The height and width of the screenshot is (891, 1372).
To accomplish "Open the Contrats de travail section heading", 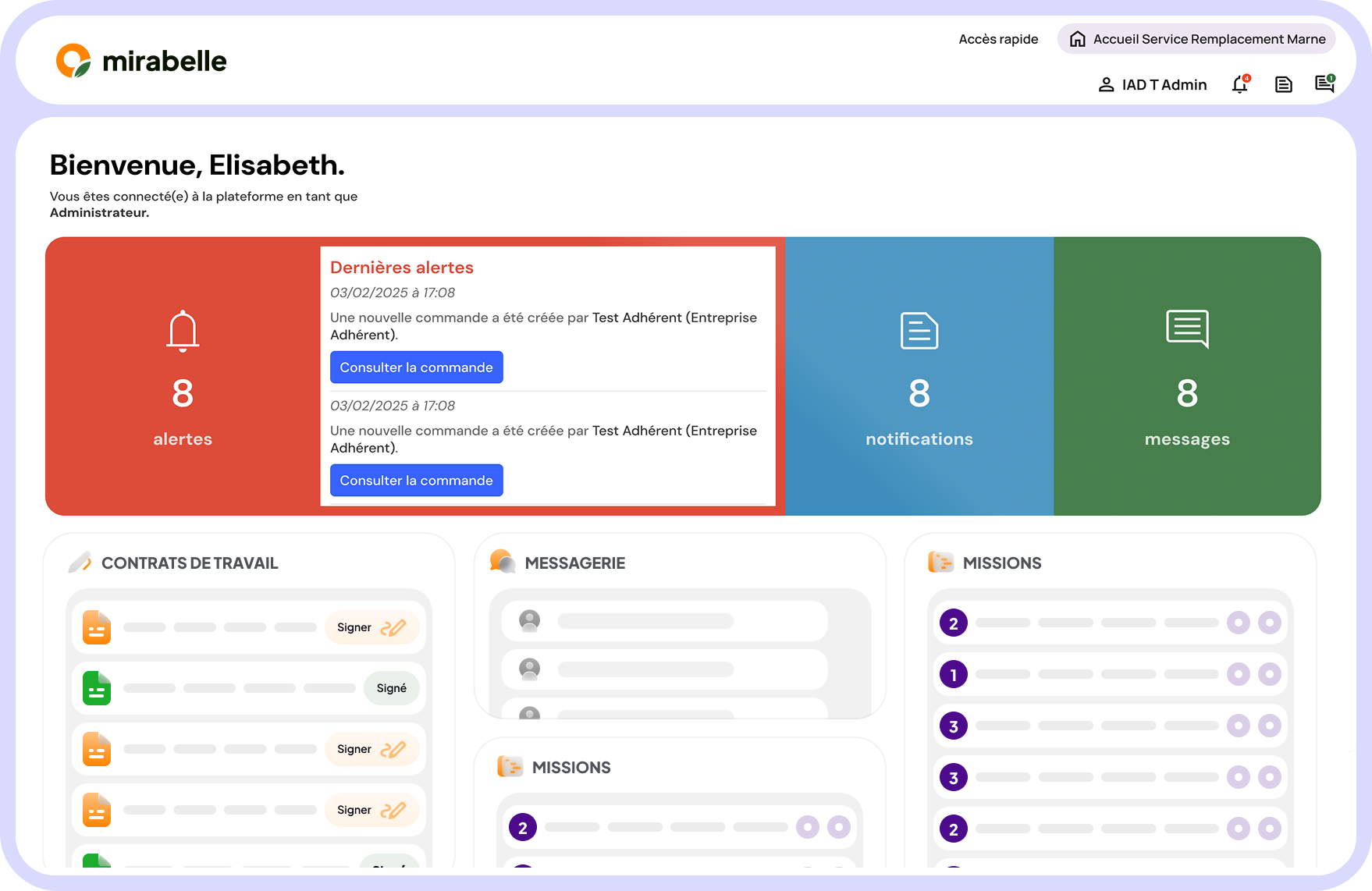I will (190, 563).
